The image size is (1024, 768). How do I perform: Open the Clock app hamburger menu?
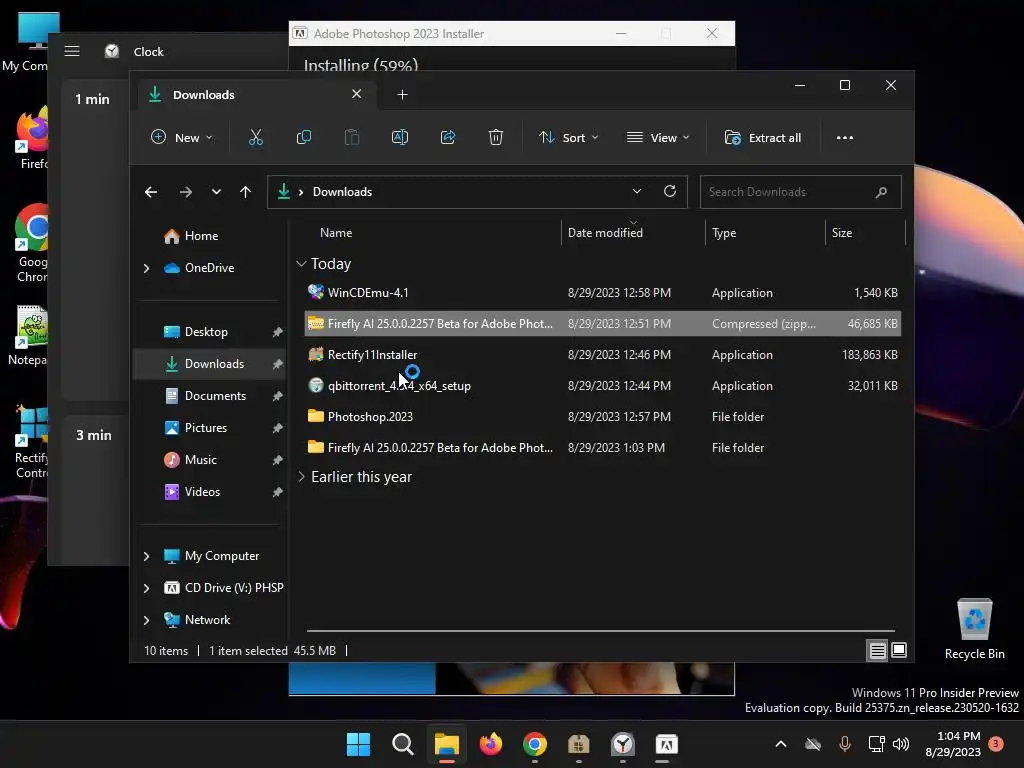[72, 51]
